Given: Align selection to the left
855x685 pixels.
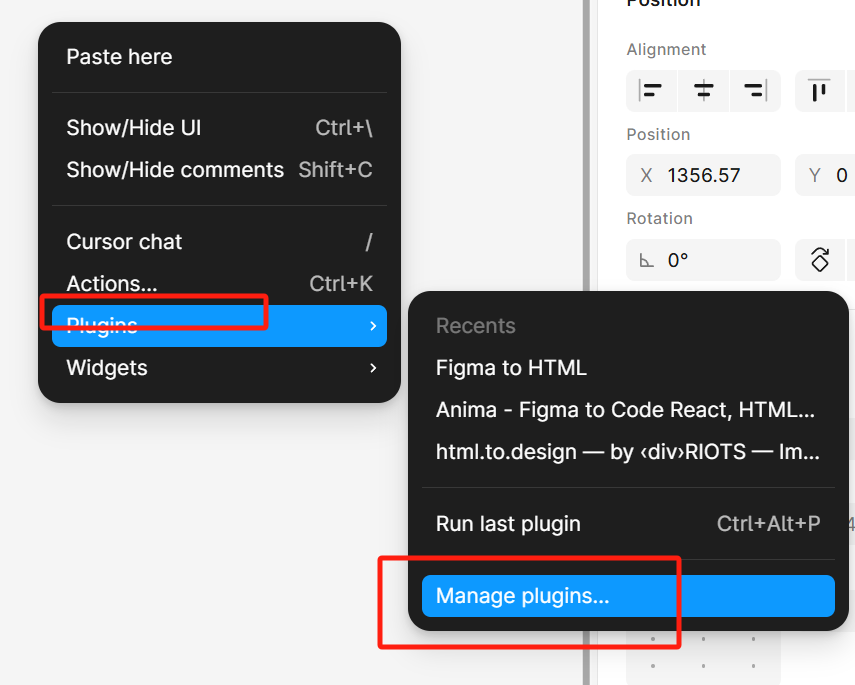Looking at the screenshot, I should (652, 91).
